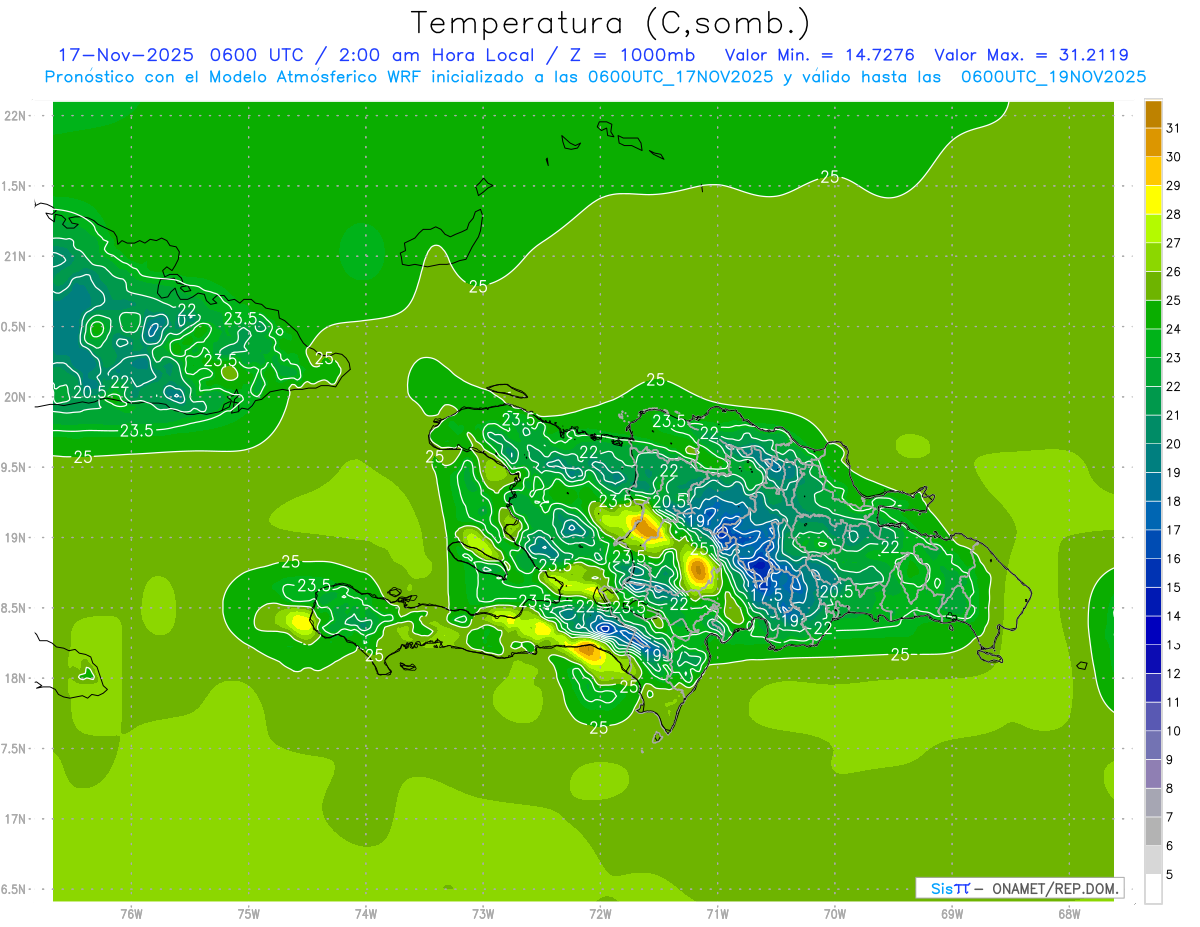The width and height of the screenshot is (1200, 927).
Task: Click the legend value "12"
Action: coord(1173,673)
